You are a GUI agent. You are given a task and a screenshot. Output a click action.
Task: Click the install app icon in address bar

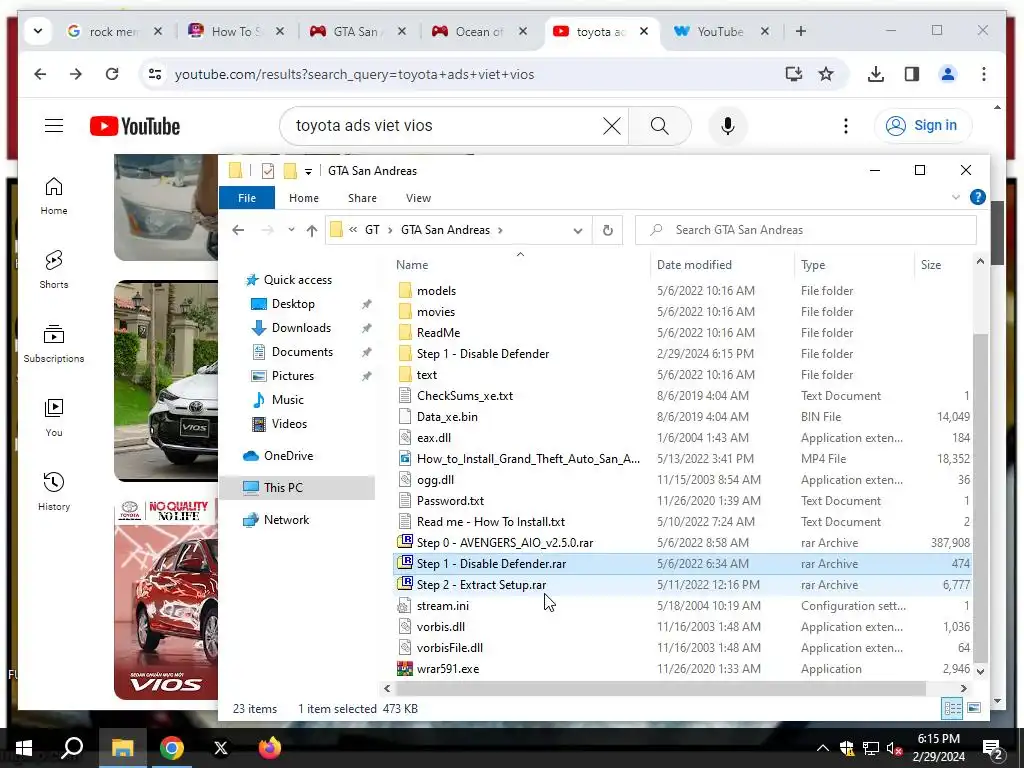[x=793, y=74]
